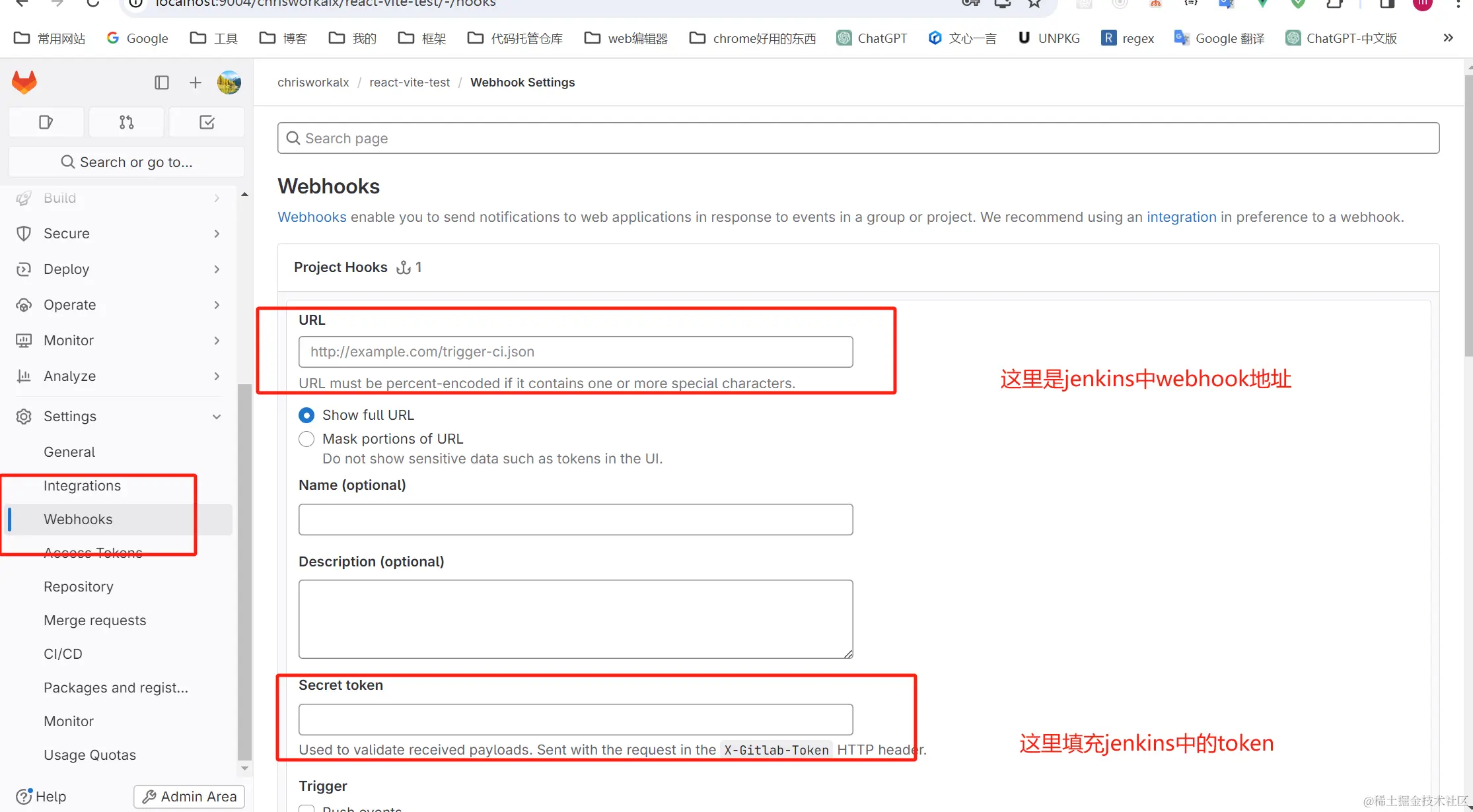The image size is (1473, 812).
Task: Click the Description textarea
Action: pyautogui.click(x=575, y=619)
